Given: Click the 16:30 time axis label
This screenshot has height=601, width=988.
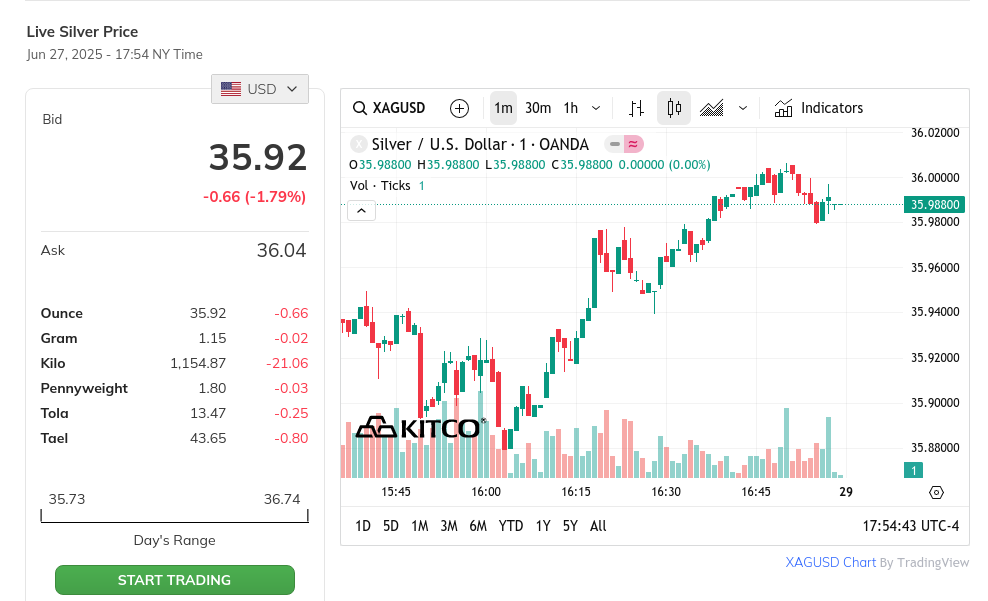Looking at the screenshot, I should tap(666, 492).
